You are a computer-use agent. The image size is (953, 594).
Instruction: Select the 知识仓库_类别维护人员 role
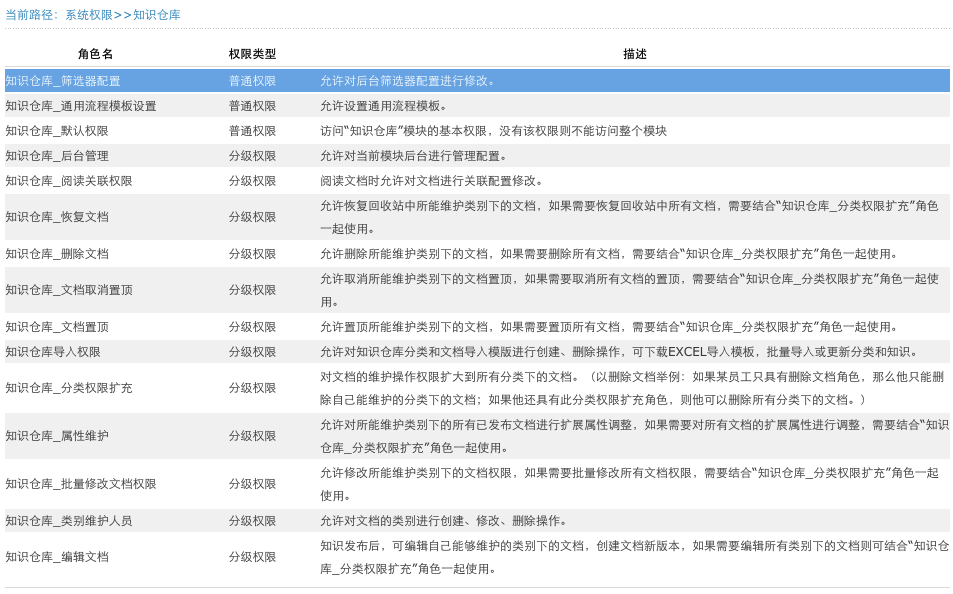pos(69,520)
